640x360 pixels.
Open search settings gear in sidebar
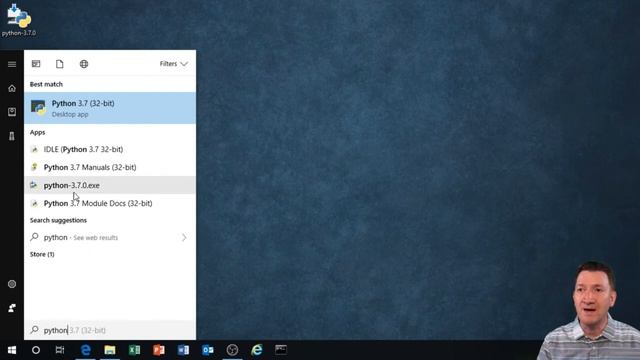coord(12,284)
